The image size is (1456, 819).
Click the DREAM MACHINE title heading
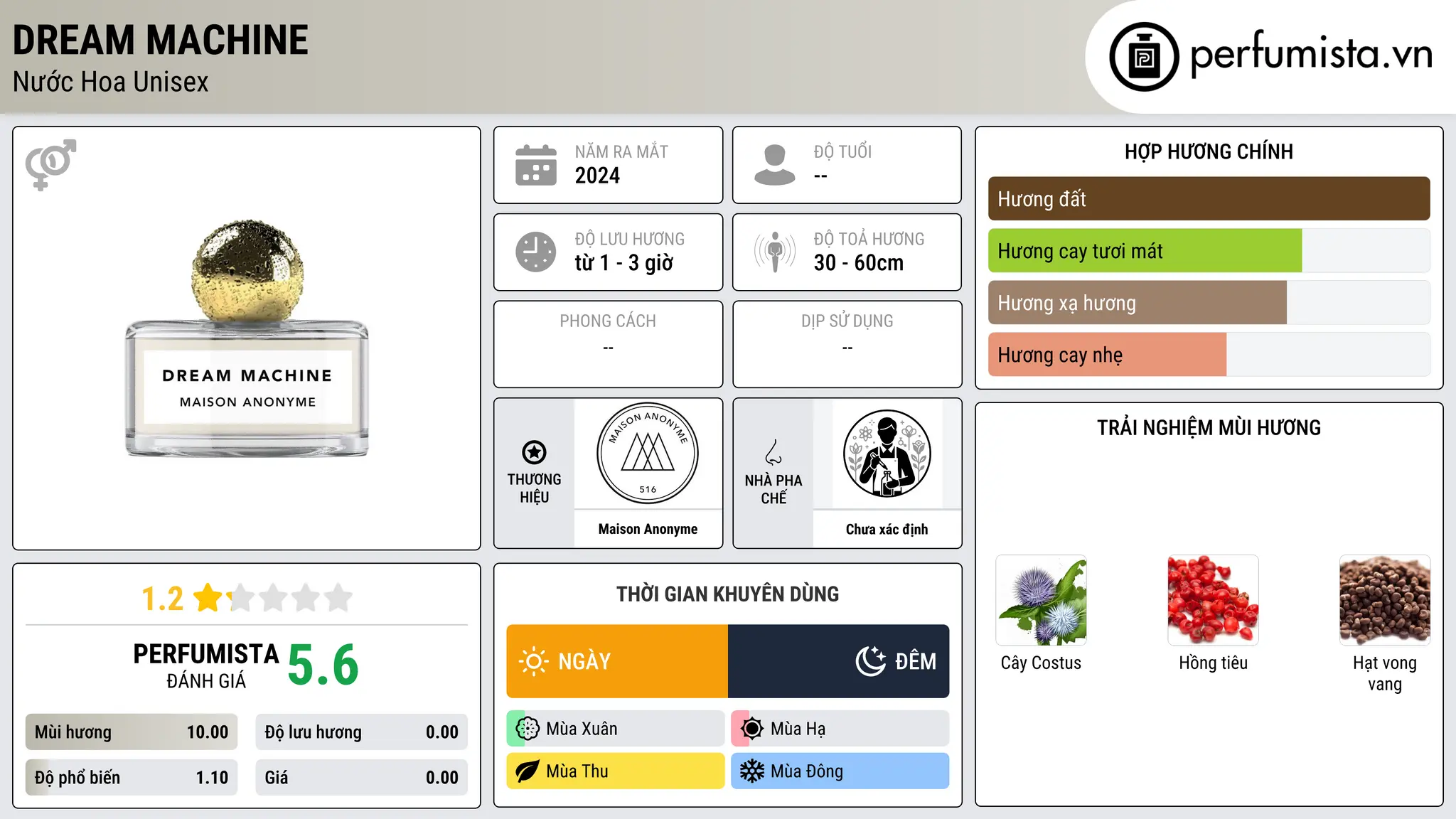coord(161,40)
